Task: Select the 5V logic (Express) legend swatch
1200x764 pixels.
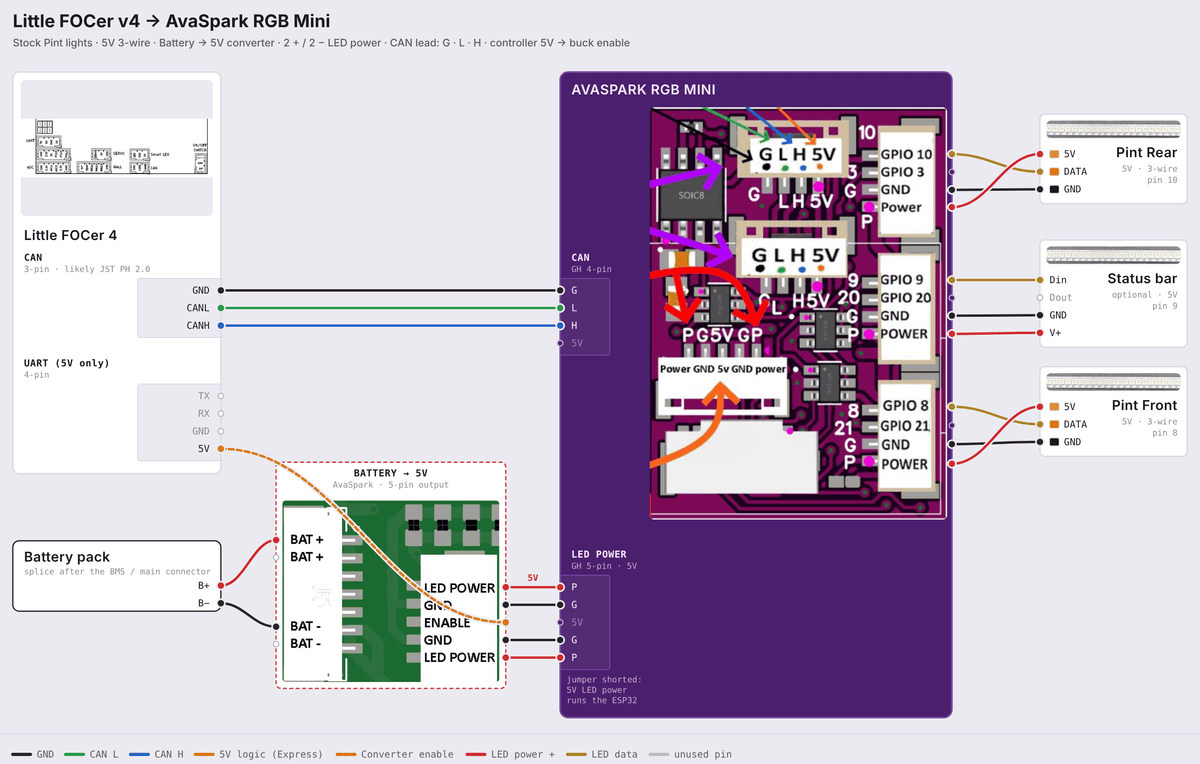Action: click(205, 754)
